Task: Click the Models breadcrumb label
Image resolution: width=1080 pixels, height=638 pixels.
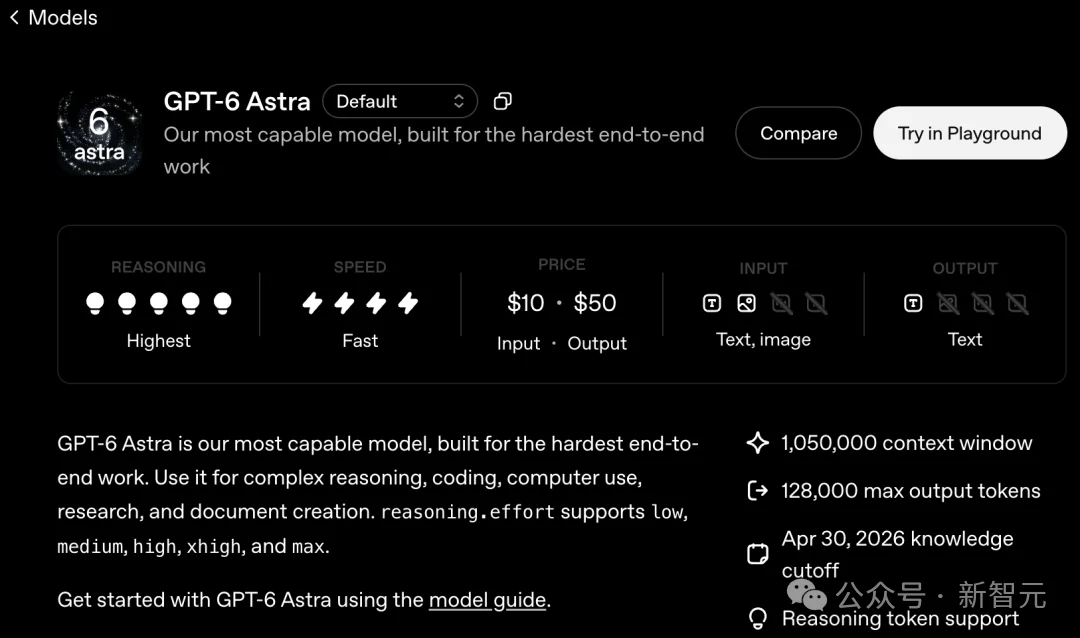Action: pyautogui.click(x=63, y=17)
